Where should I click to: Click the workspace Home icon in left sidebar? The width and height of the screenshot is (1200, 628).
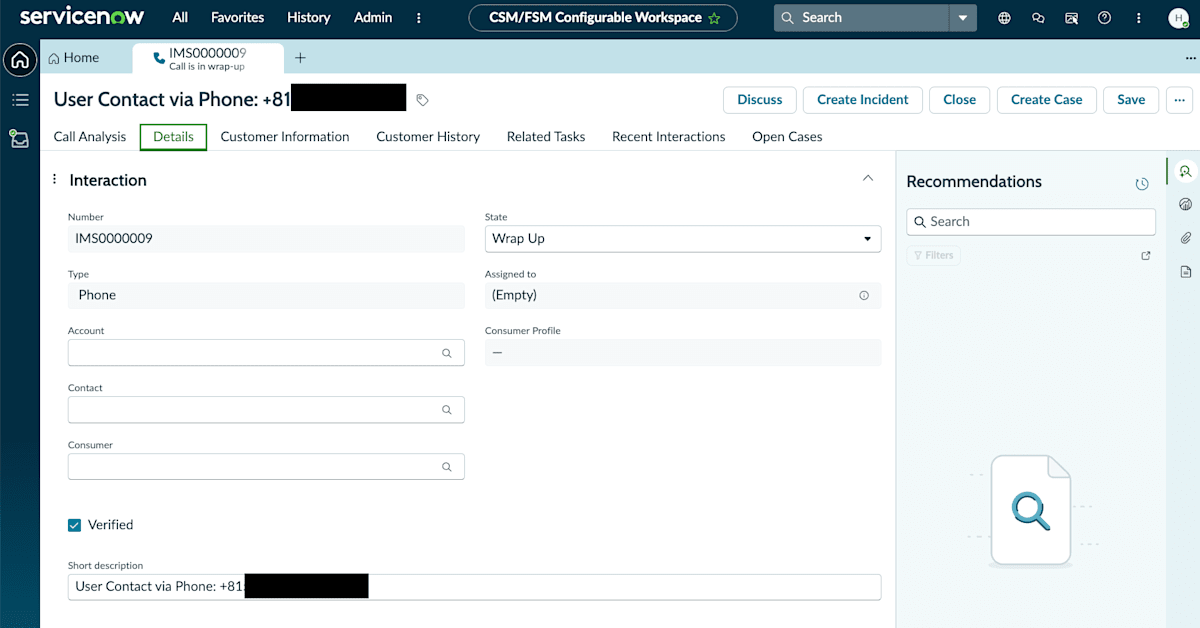point(19,60)
